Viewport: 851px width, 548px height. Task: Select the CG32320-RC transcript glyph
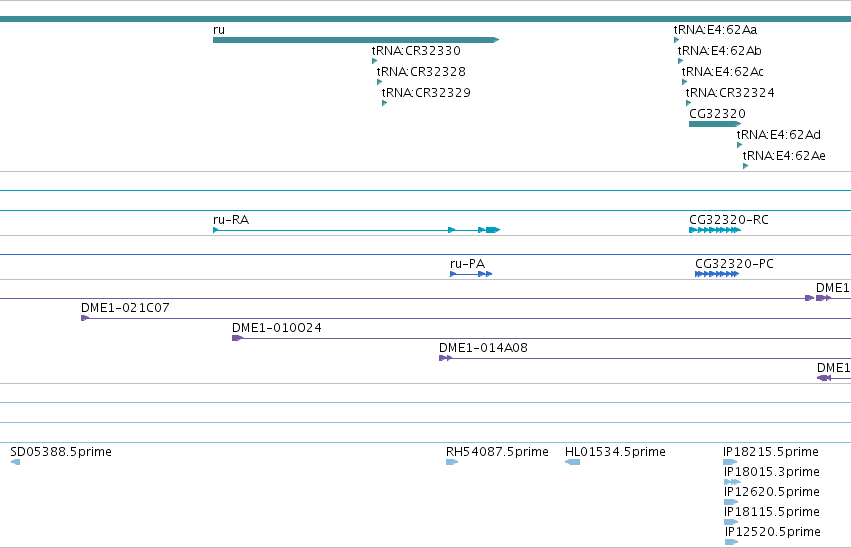pos(715,230)
